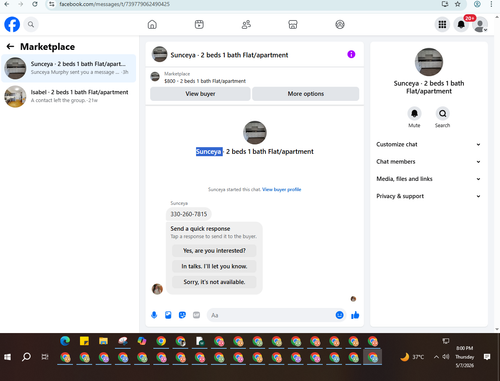Mute conversation using the bell icon
Image resolution: width=500 pixels, height=381 pixels.
pyautogui.click(x=414, y=114)
